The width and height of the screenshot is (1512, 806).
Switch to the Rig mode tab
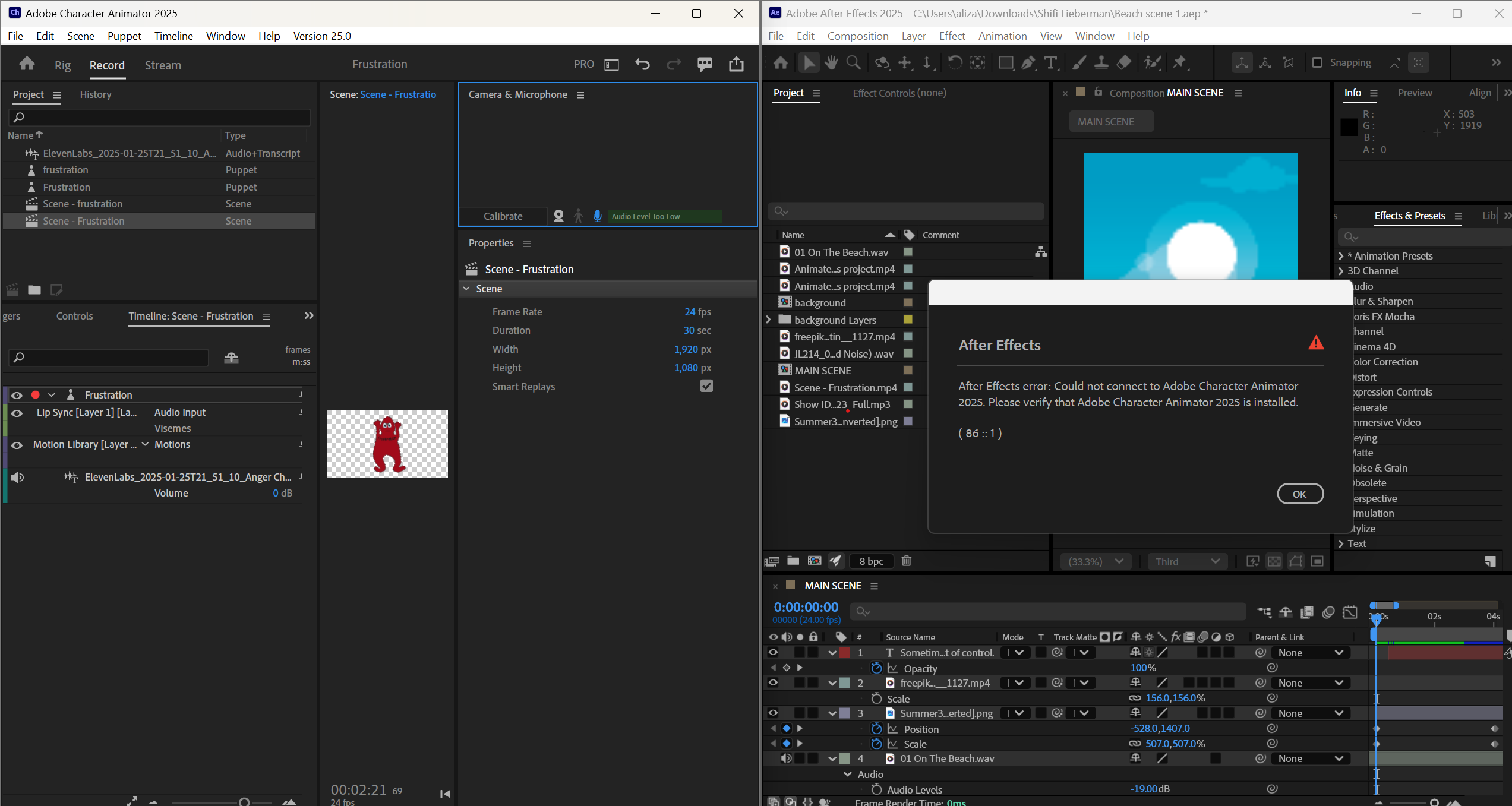(62, 65)
